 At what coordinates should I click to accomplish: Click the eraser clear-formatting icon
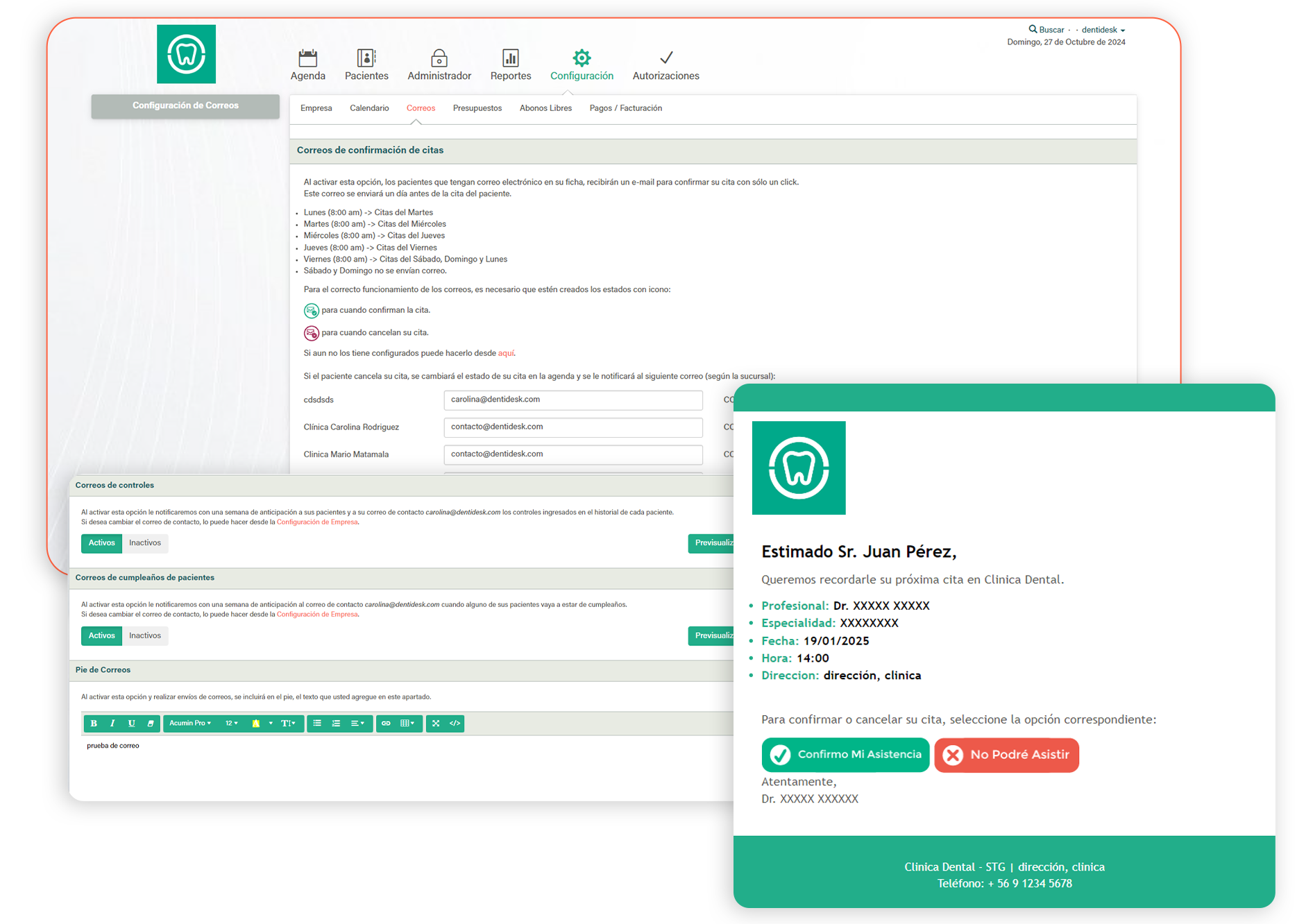[151, 724]
